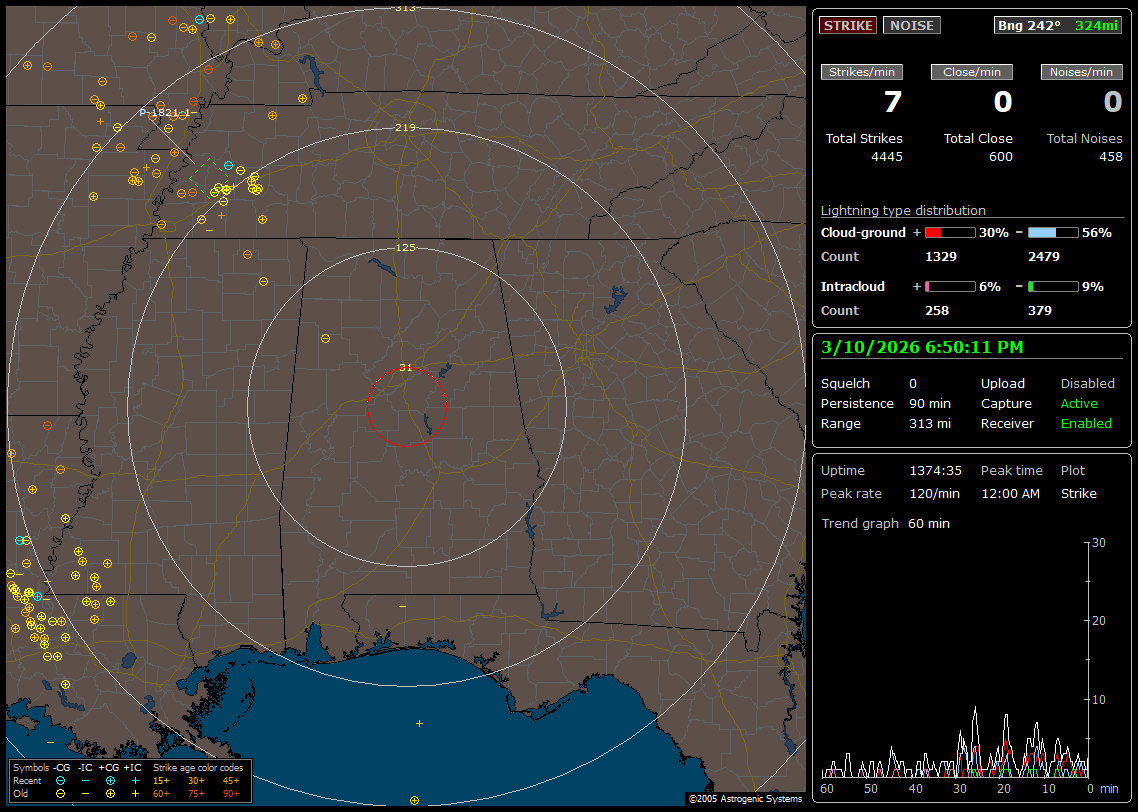Screen dimensions: 1138x812
Task: Click the Old +CG symbol in legend
Action: 110,793
